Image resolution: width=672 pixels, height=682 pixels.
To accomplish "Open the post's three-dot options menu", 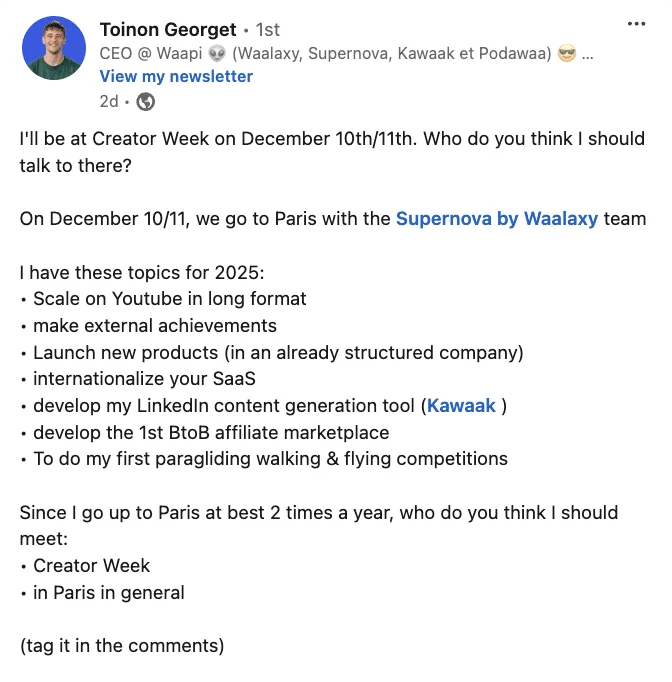I will [x=636, y=24].
